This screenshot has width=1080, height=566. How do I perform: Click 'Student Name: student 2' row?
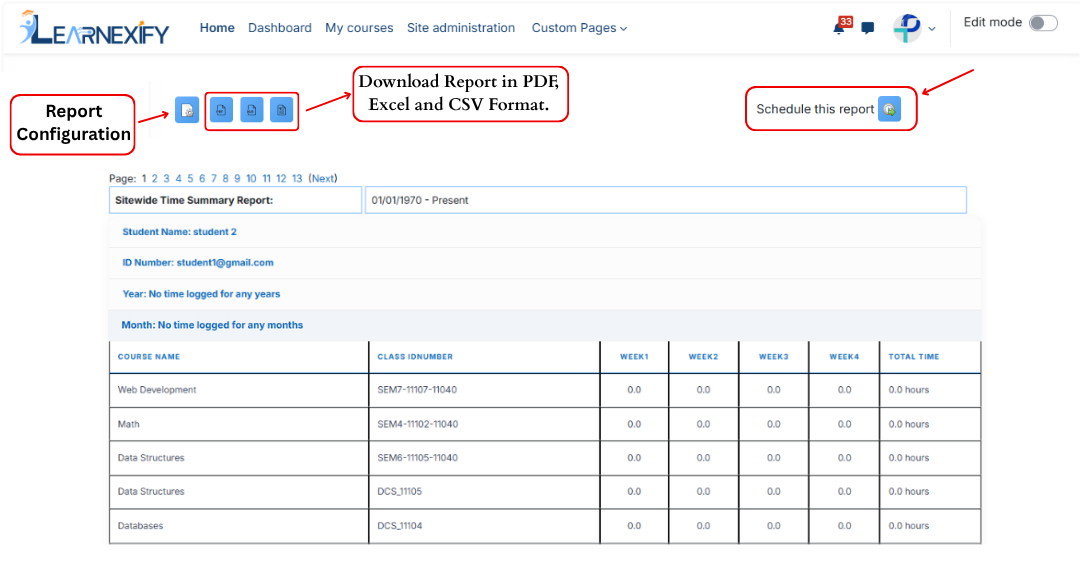pyautogui.click(x=545, y=232)
